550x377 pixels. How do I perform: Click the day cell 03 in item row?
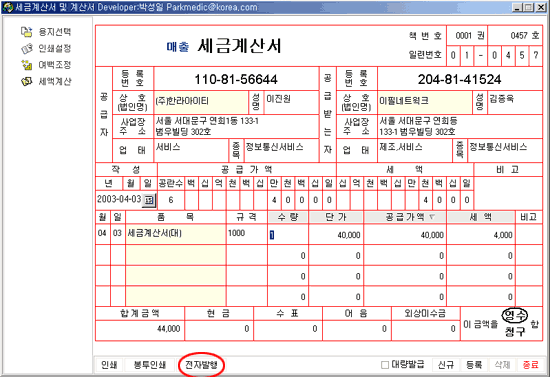[x=117, y=233]
